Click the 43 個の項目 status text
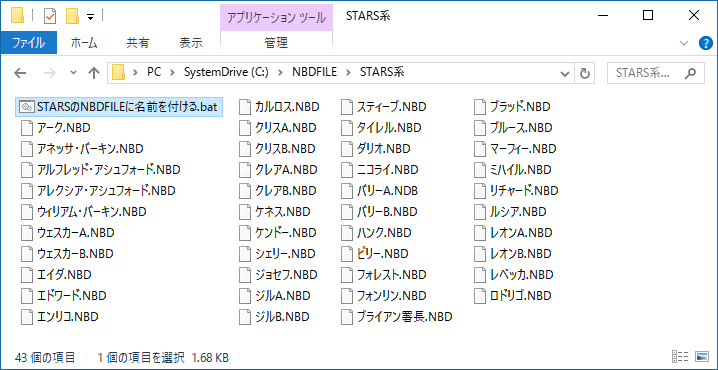 (45, 357)
